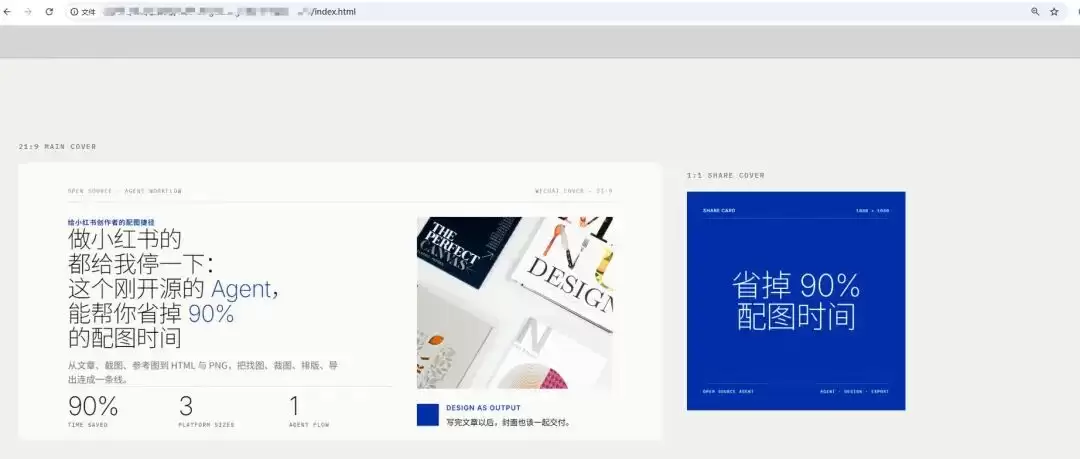
Task: Click the "PLATFORM SIZES" caption
Action: [x=206, y=425]
